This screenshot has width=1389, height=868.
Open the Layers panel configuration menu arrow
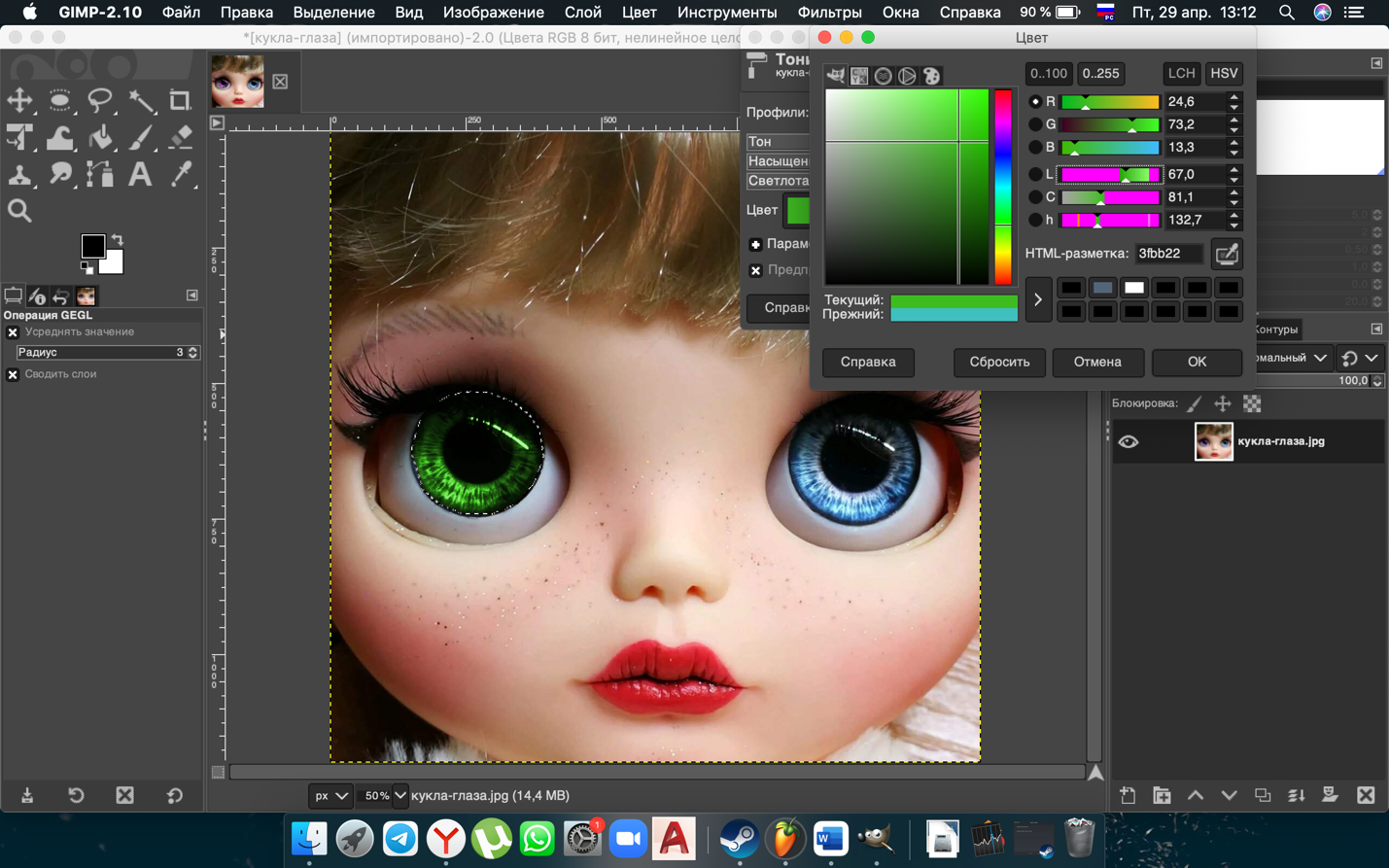pyautogui.click(x=1376, y=330)
